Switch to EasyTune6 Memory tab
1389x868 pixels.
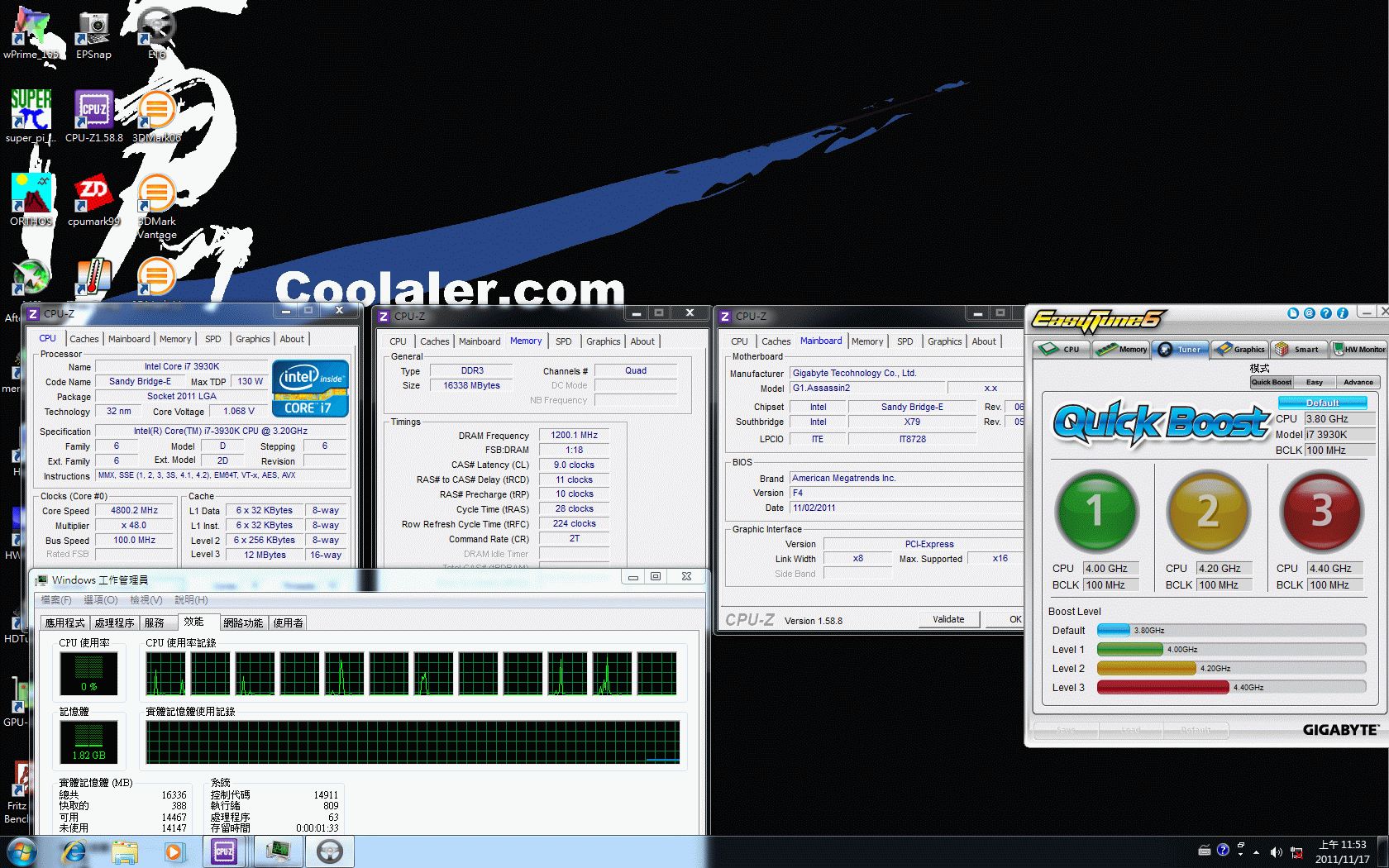coord(1121,349)
